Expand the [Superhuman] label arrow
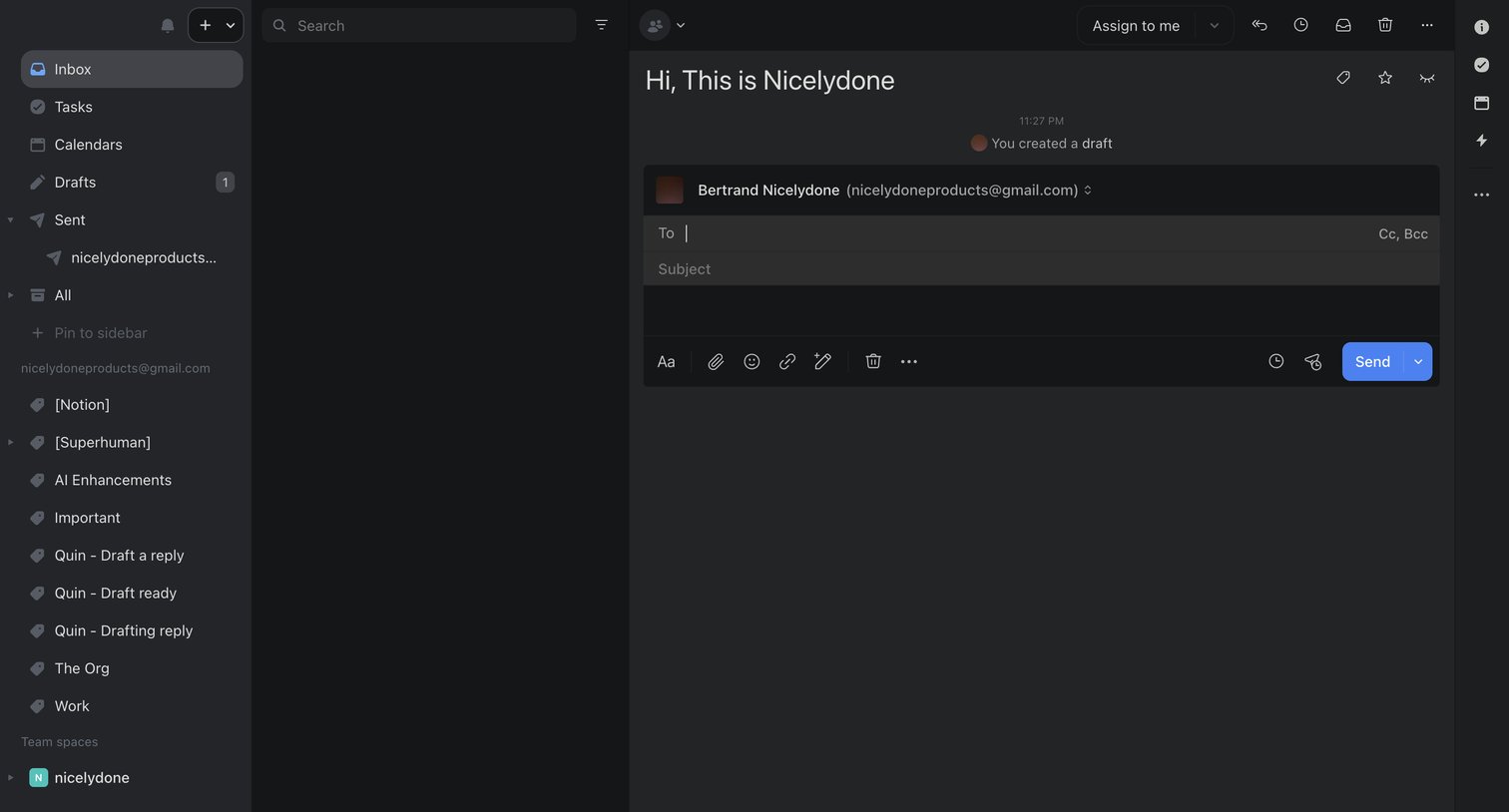Screen dimensions: 1509x812 point(11,442)
